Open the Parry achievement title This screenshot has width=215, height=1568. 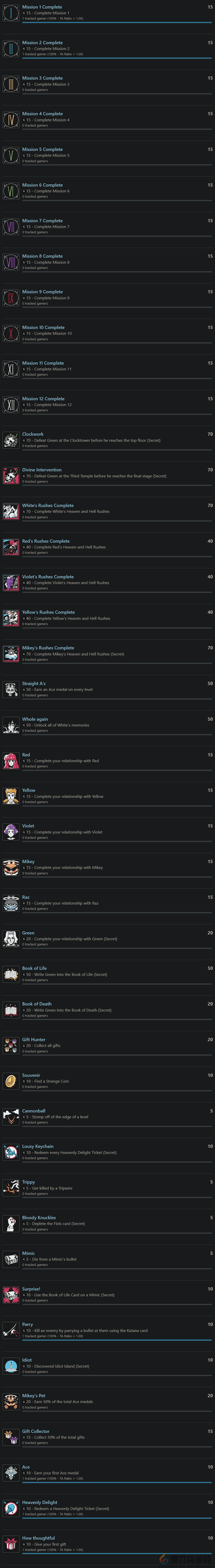[x=27, y=1324]
